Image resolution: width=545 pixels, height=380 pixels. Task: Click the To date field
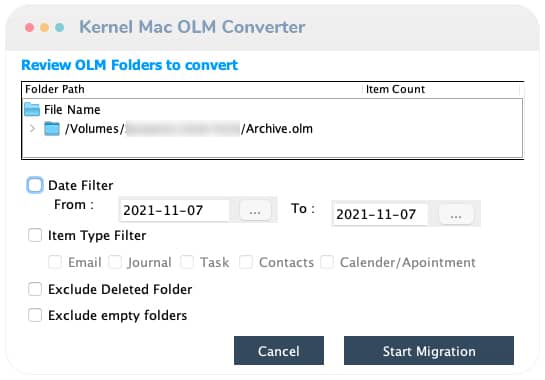pyautogui.click(x=380, y=215)
